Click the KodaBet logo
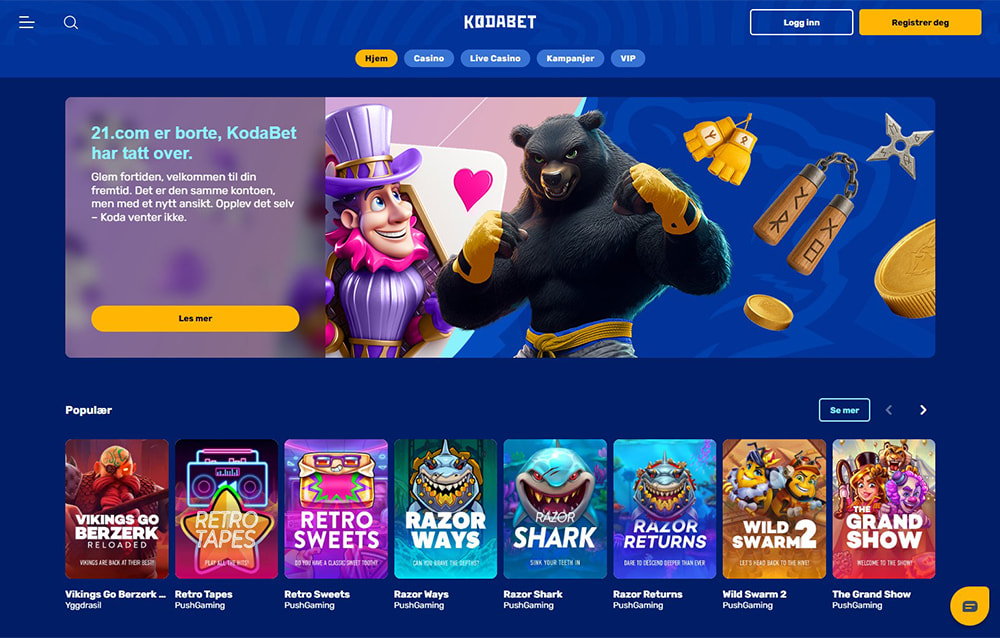The width and height of the screenshot is (1000, 638). 500,22
